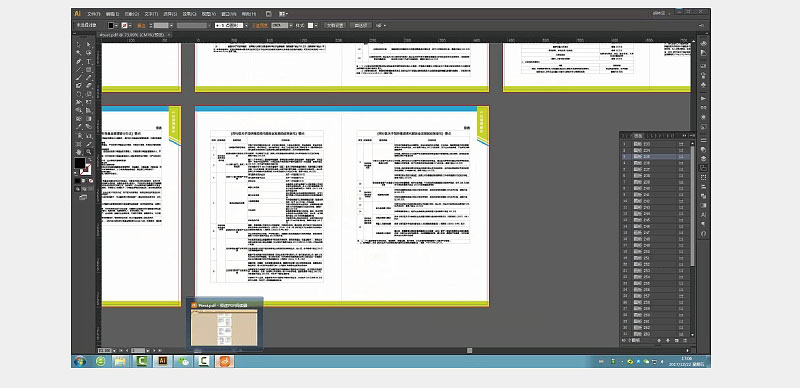Open the graphic style dropdown
This screenshot has height=388, width=800.
click(x=315, y=26)
